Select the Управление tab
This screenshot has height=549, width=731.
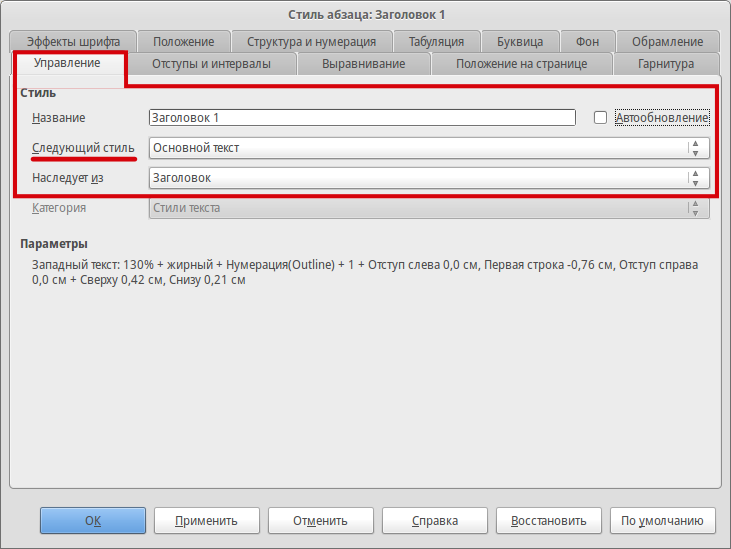pos(67,63)
